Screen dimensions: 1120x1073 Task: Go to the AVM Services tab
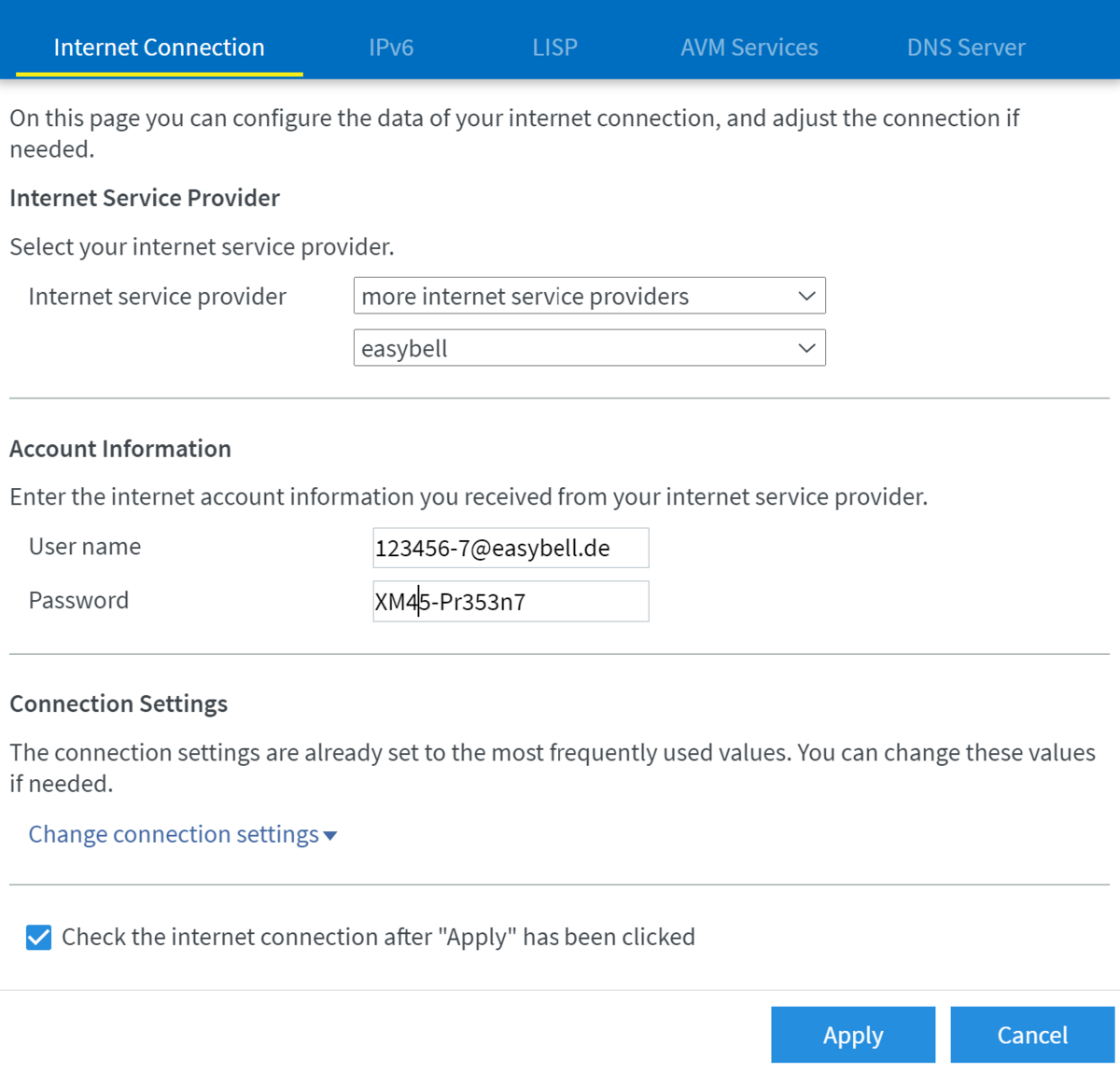pyautogui.click(x=749, y=48)
